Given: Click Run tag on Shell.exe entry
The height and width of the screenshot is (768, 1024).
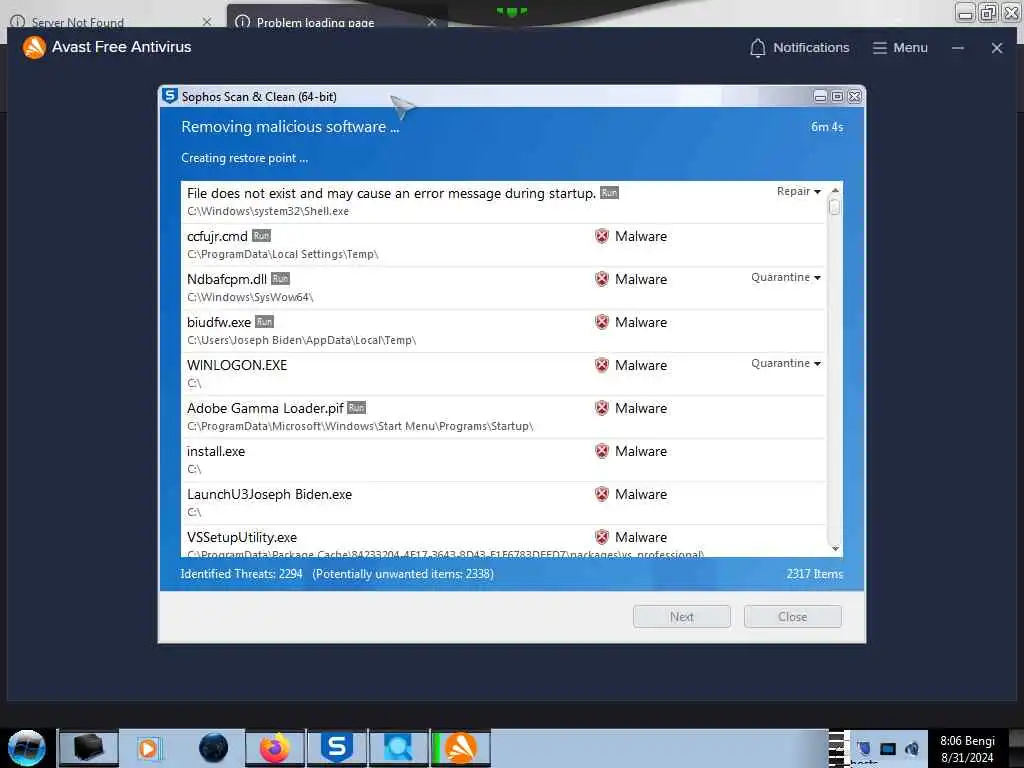Looking at the screenshot, I should pyautogui.click(x=609, y=193).
